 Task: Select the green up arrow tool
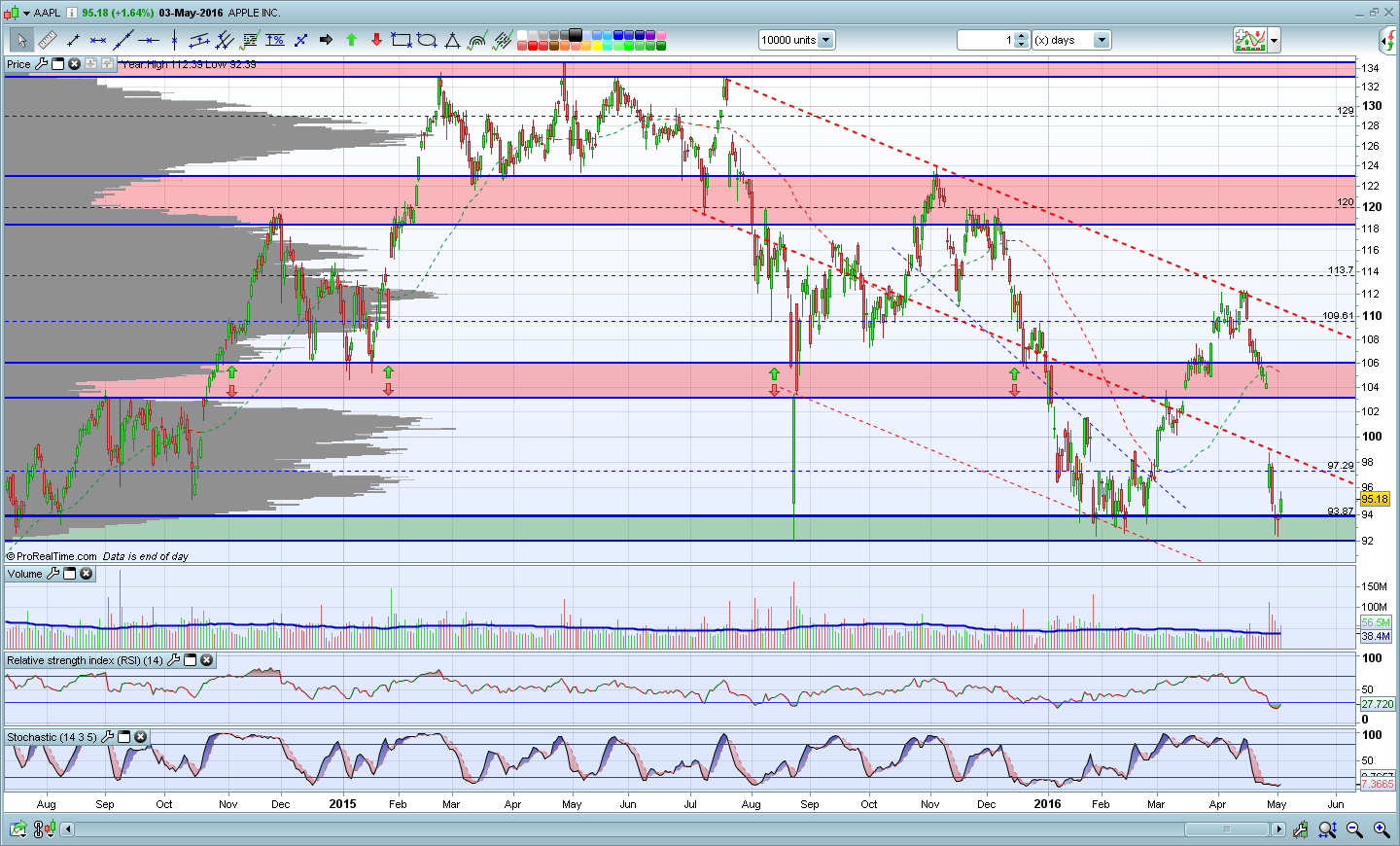pyautogui.click(x=351, y=40)
